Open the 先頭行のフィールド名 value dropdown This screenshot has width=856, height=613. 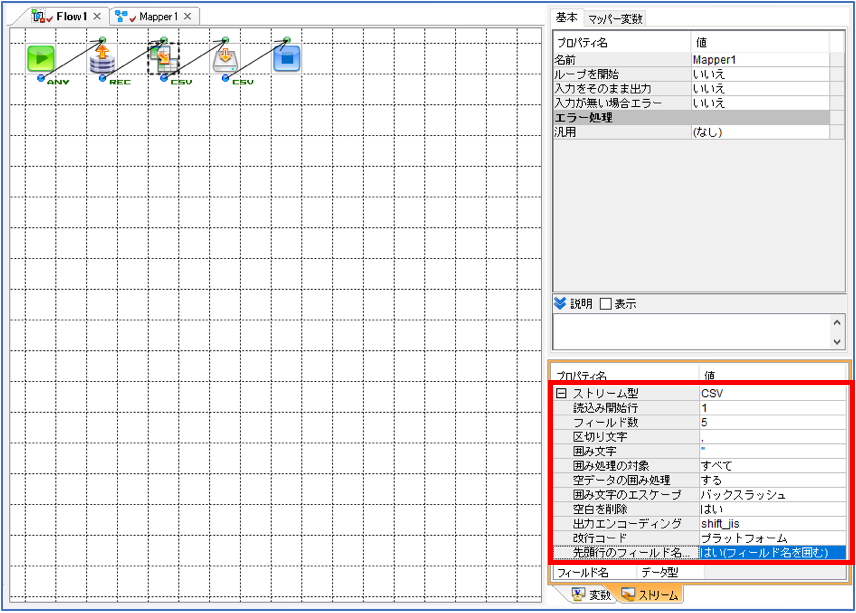click(x=772, y=552)
